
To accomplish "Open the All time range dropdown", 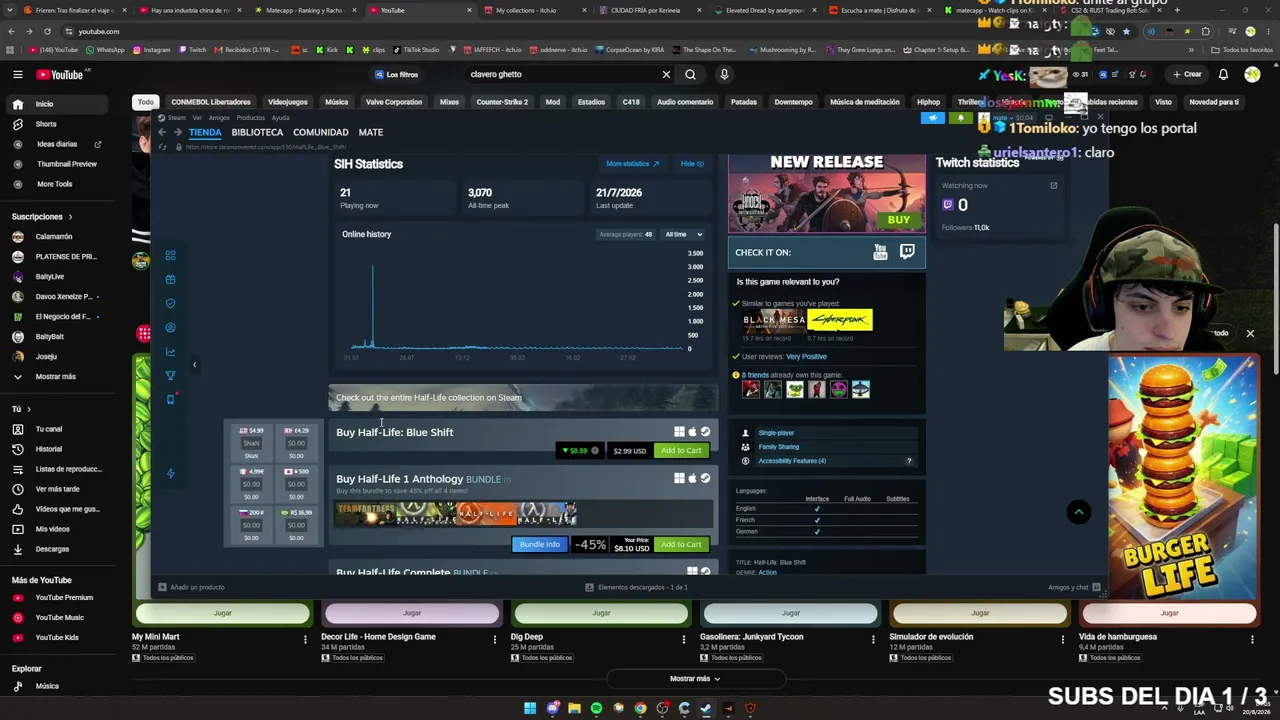I will [x=684, y=234].
